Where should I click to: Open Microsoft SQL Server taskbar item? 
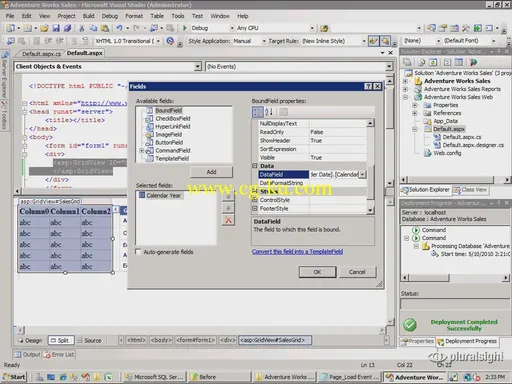coord(154,377)
